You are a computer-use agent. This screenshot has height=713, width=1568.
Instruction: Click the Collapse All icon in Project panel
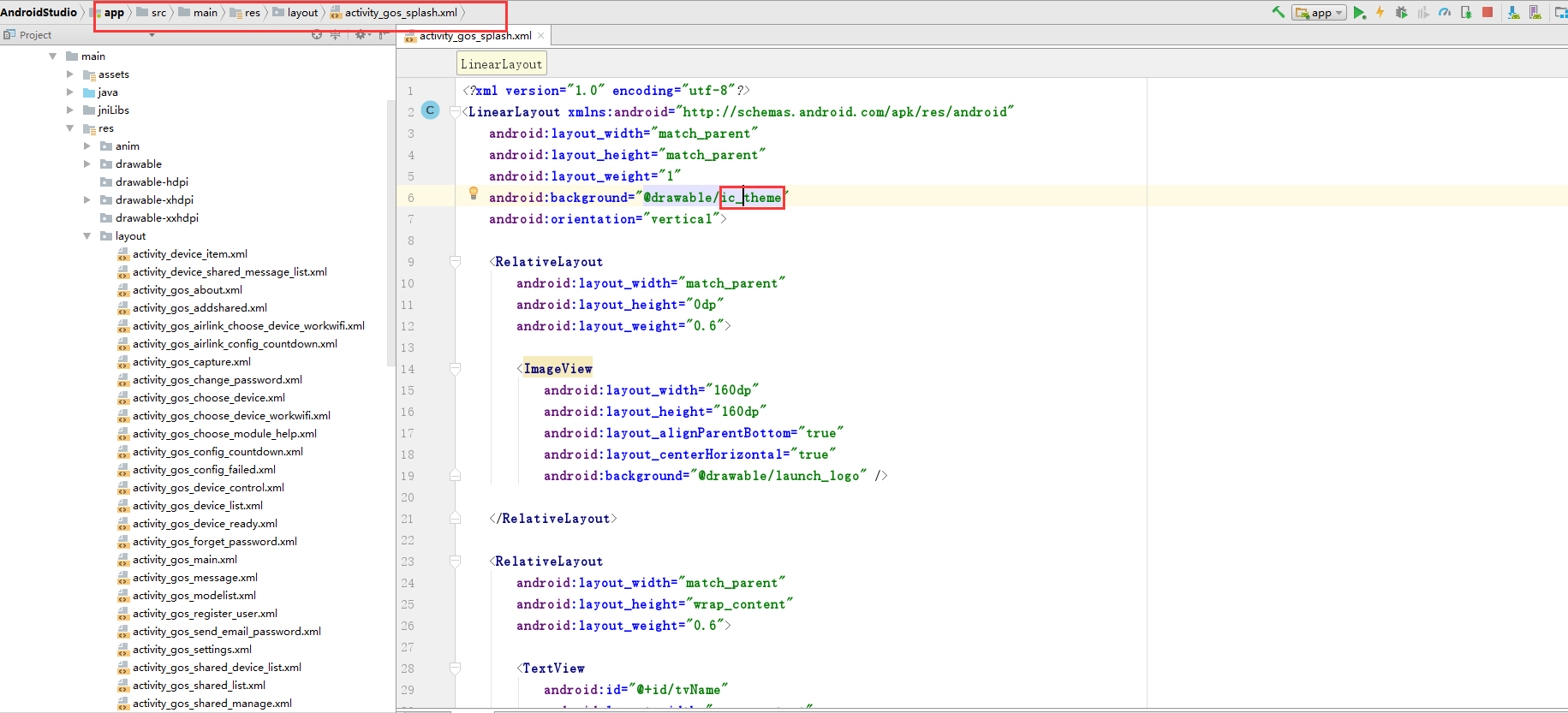[x=335, y=34]
